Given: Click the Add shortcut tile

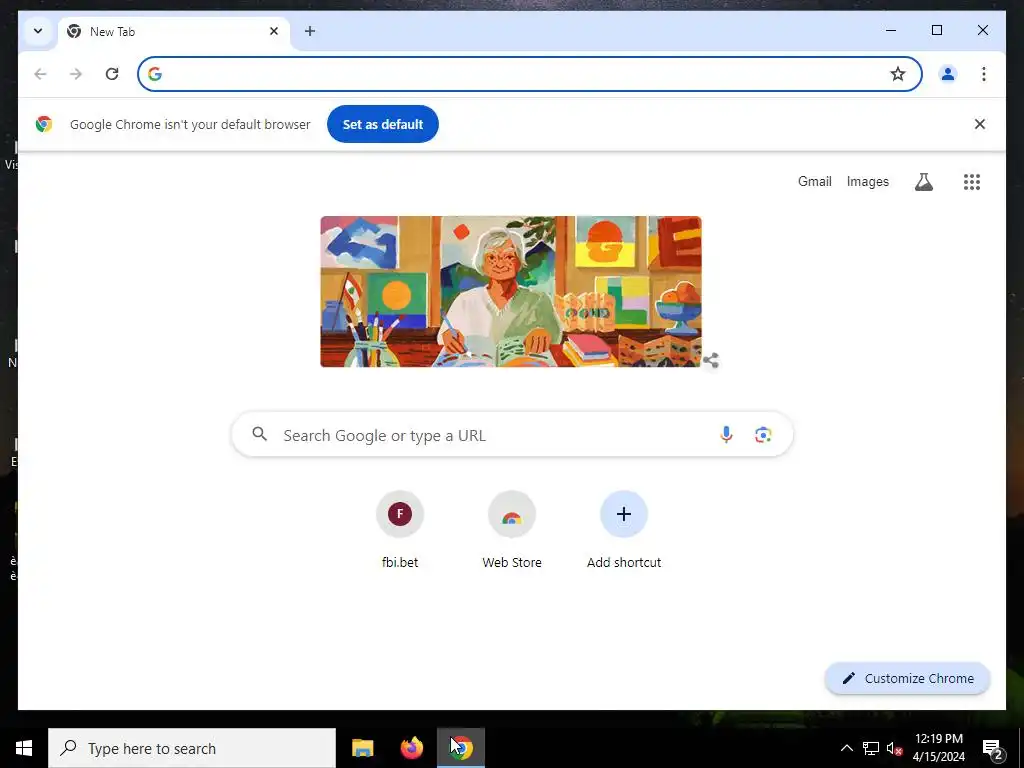Looking at the screenshot, I should click(x=624, y=530).
